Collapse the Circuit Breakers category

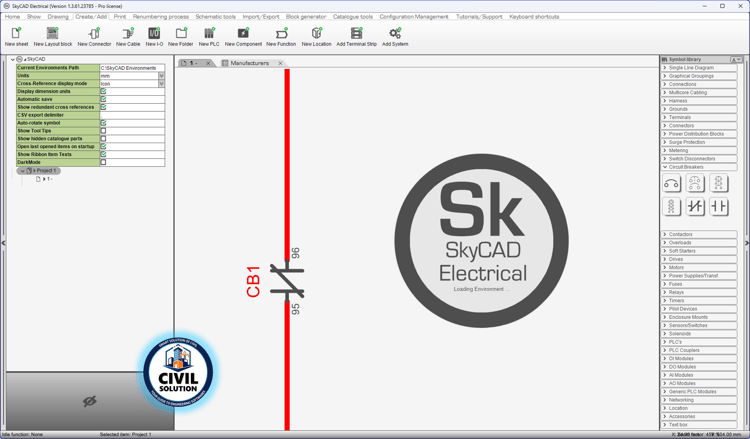699,167
